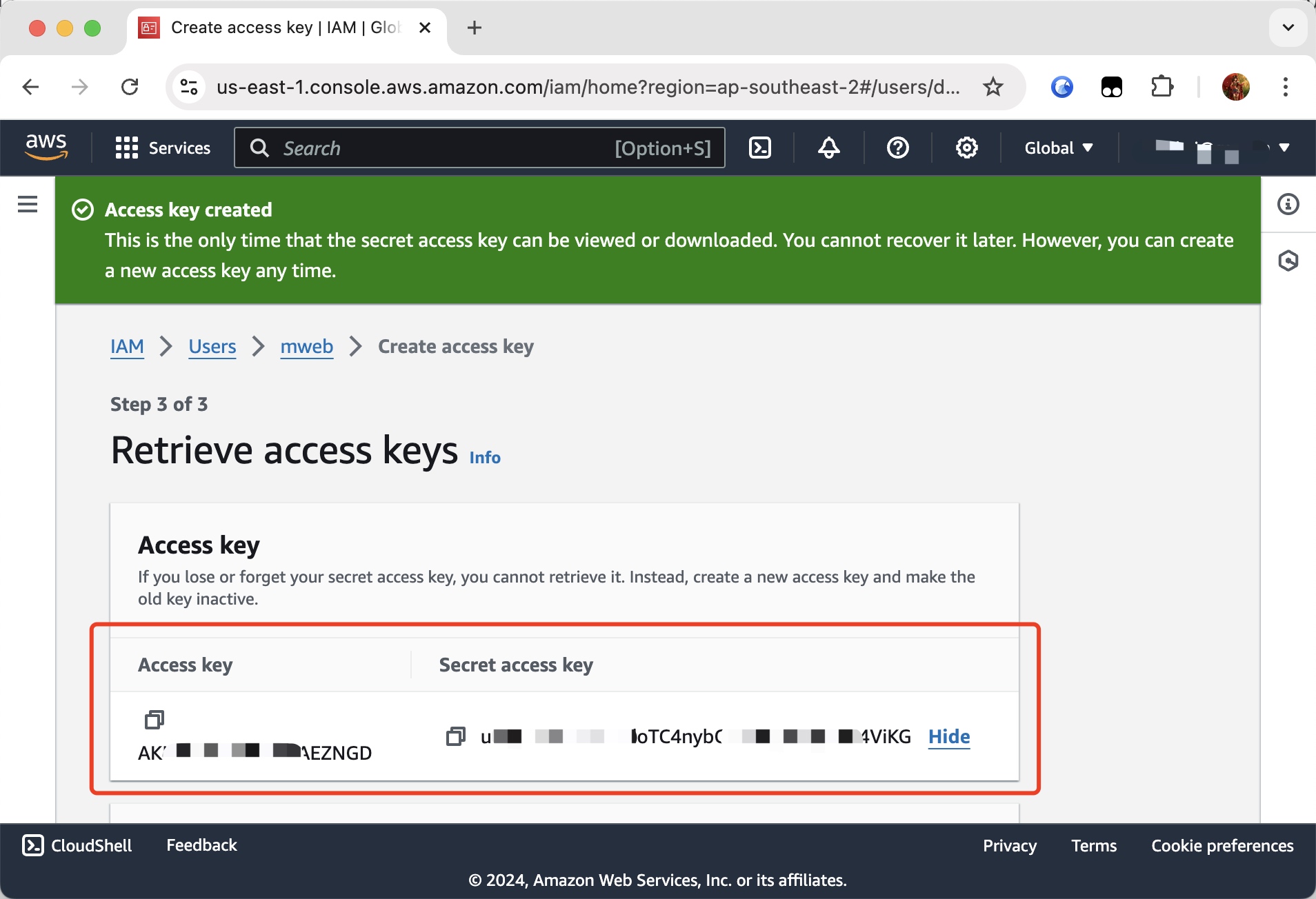
Task: Copy the access key ID
Action: 154,720
